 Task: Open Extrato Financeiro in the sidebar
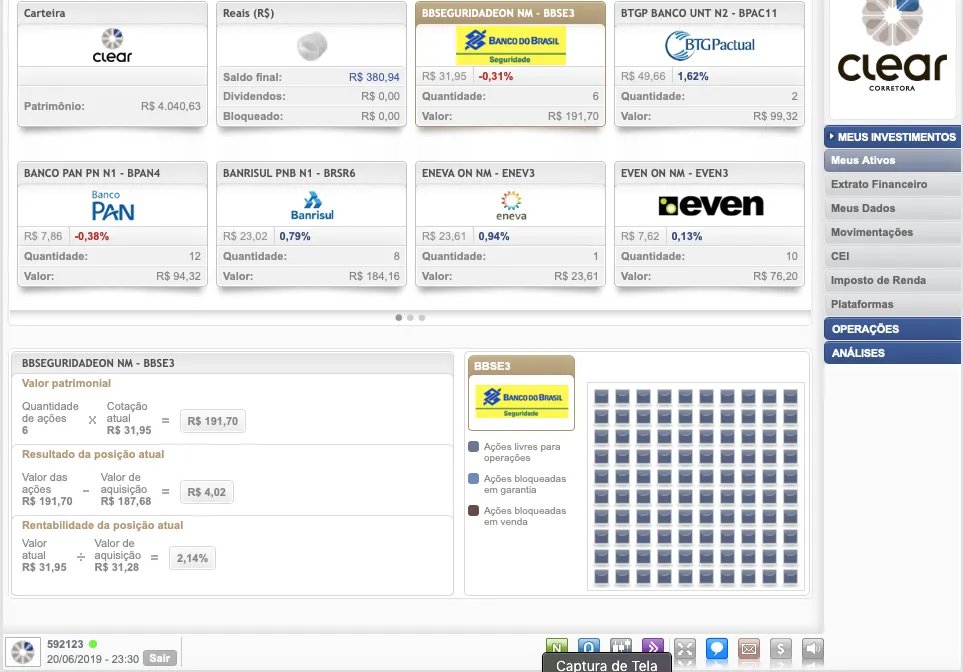pos(879,184)
